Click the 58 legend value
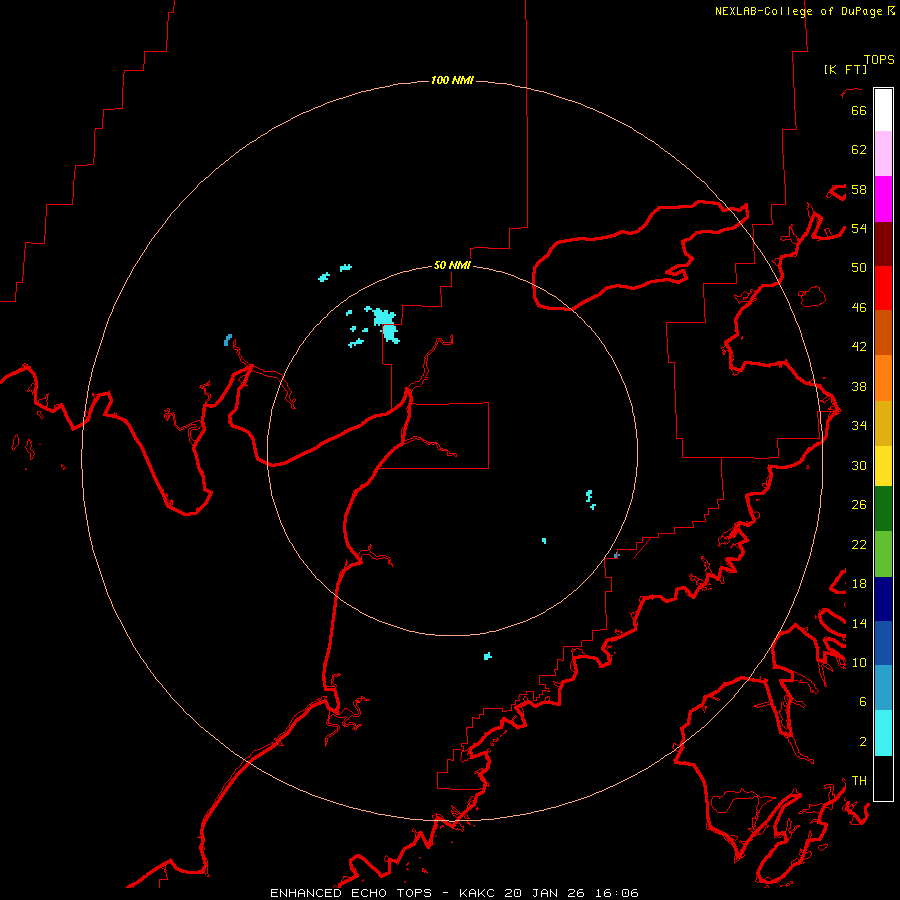 tap(859, 189)
